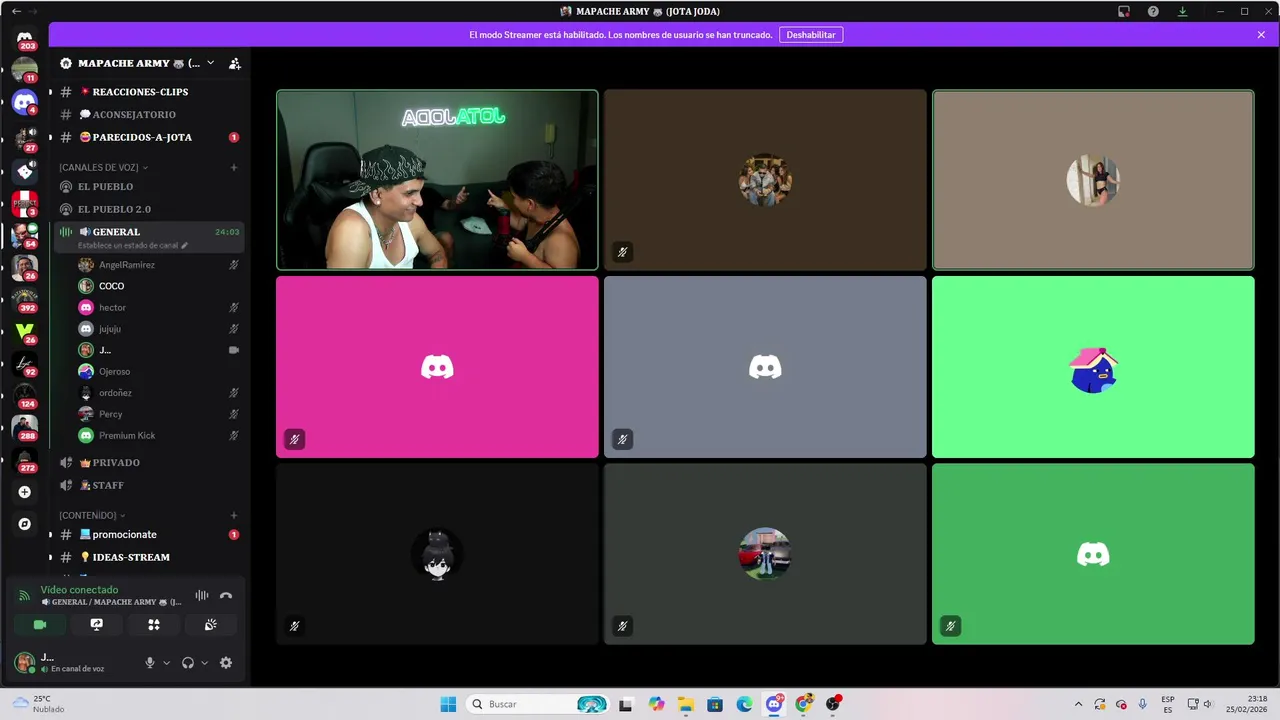
Task: Open Microsoft Edge from taskbar
Action: coord(744,704)
